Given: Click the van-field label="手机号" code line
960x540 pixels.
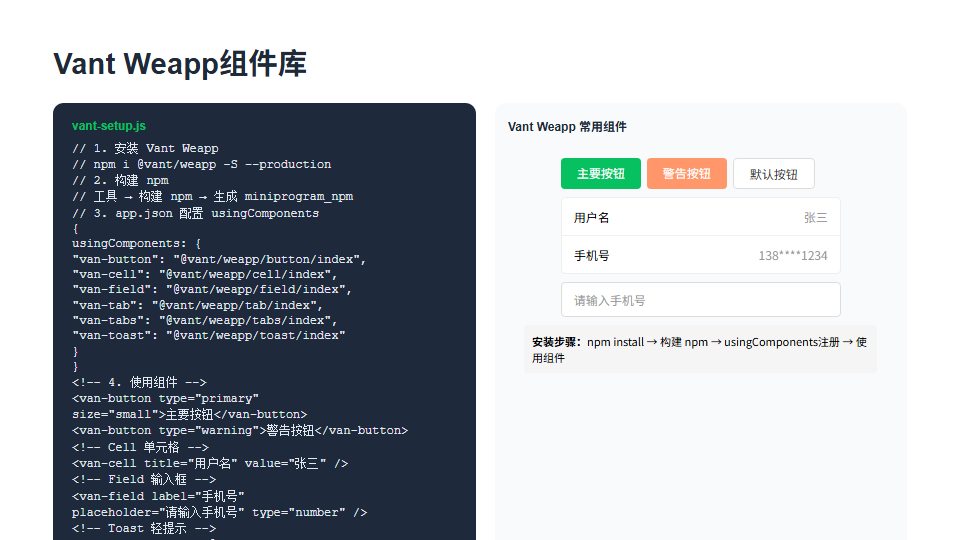Looking at the screenshot, I should coord(158,496).
